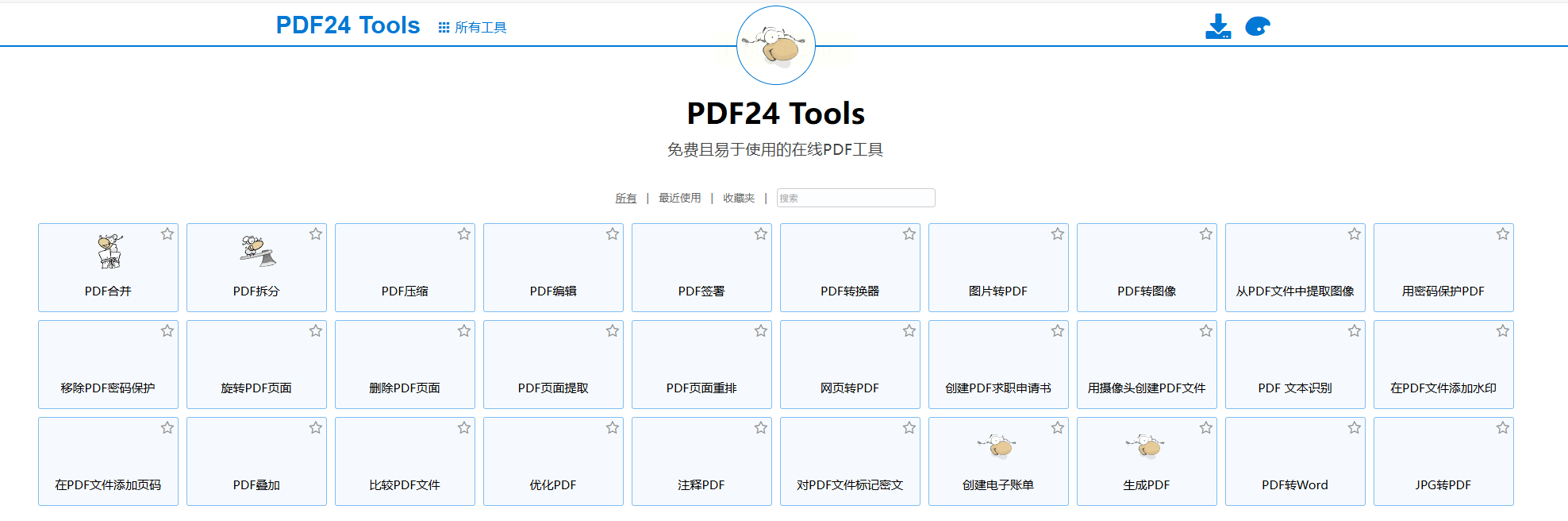Star the 移除PDF密码保护 tile

click(167, 331)
